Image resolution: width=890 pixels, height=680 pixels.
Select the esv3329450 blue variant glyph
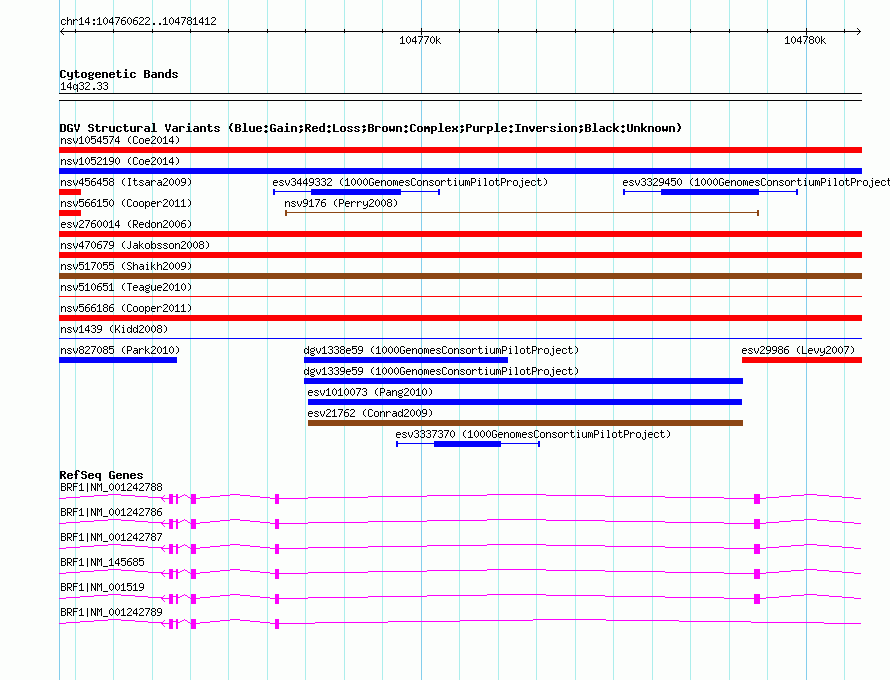(x=710, y=192)
